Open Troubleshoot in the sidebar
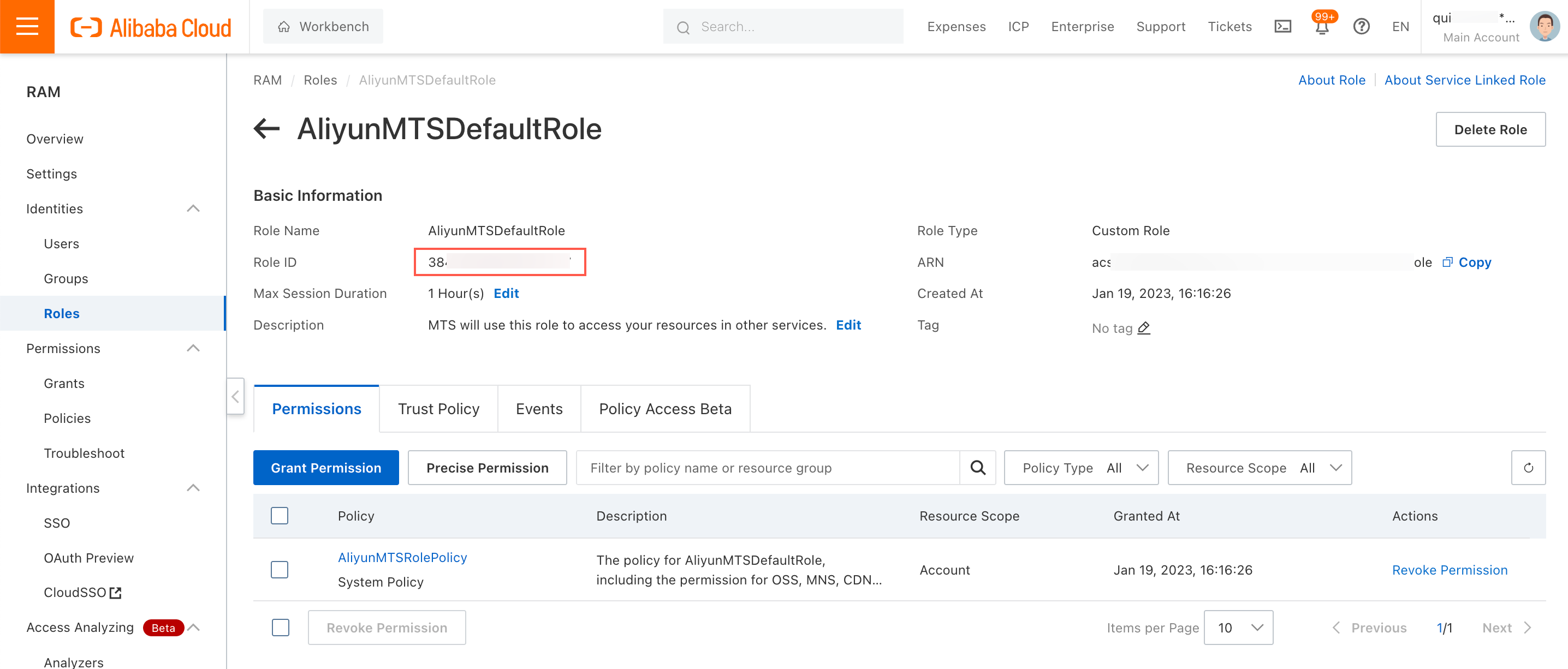The width and height of the screenshot is (1568, 669). pos(84,453)
